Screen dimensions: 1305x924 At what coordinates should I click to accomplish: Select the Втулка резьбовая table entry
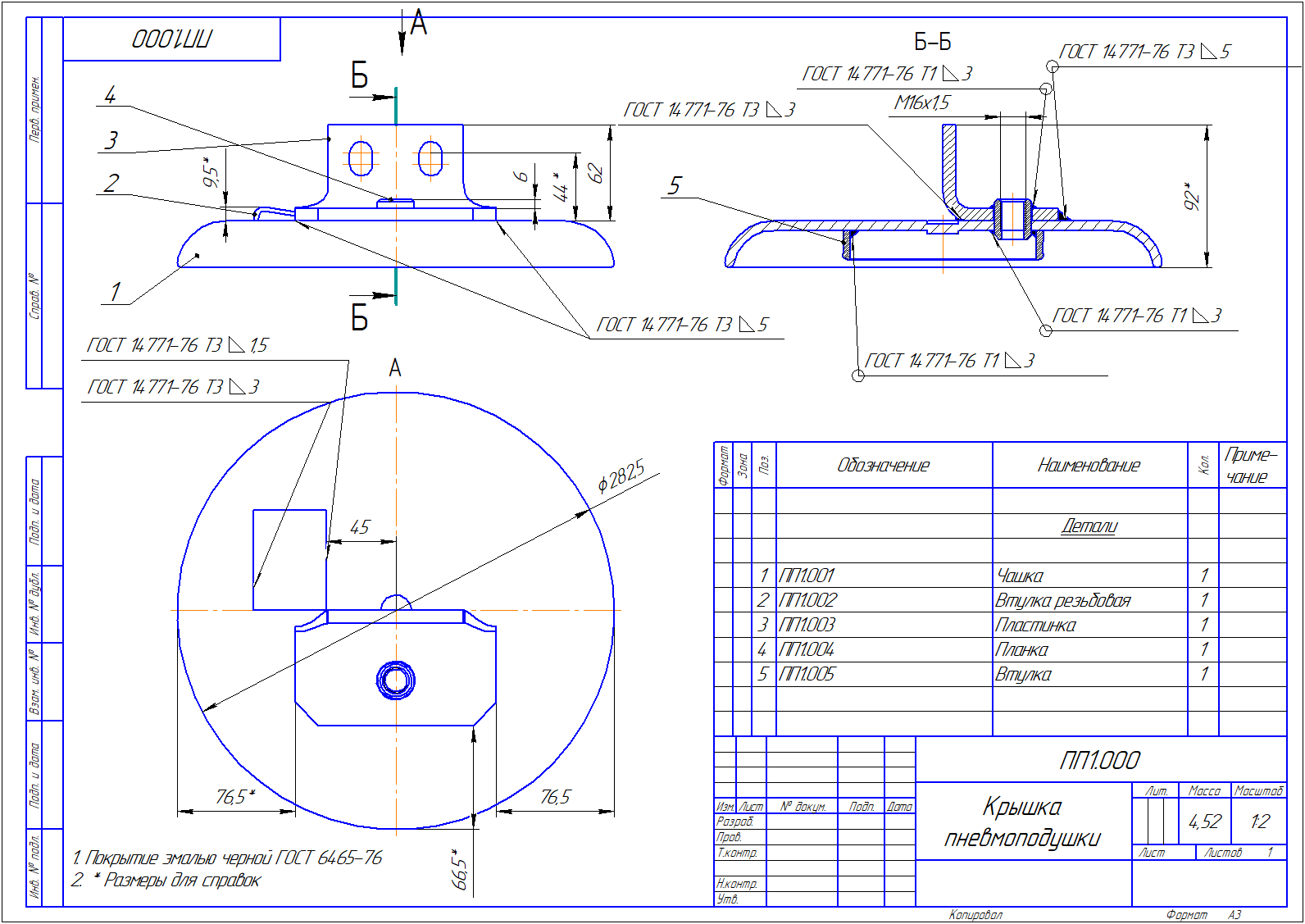(1062, 600)
